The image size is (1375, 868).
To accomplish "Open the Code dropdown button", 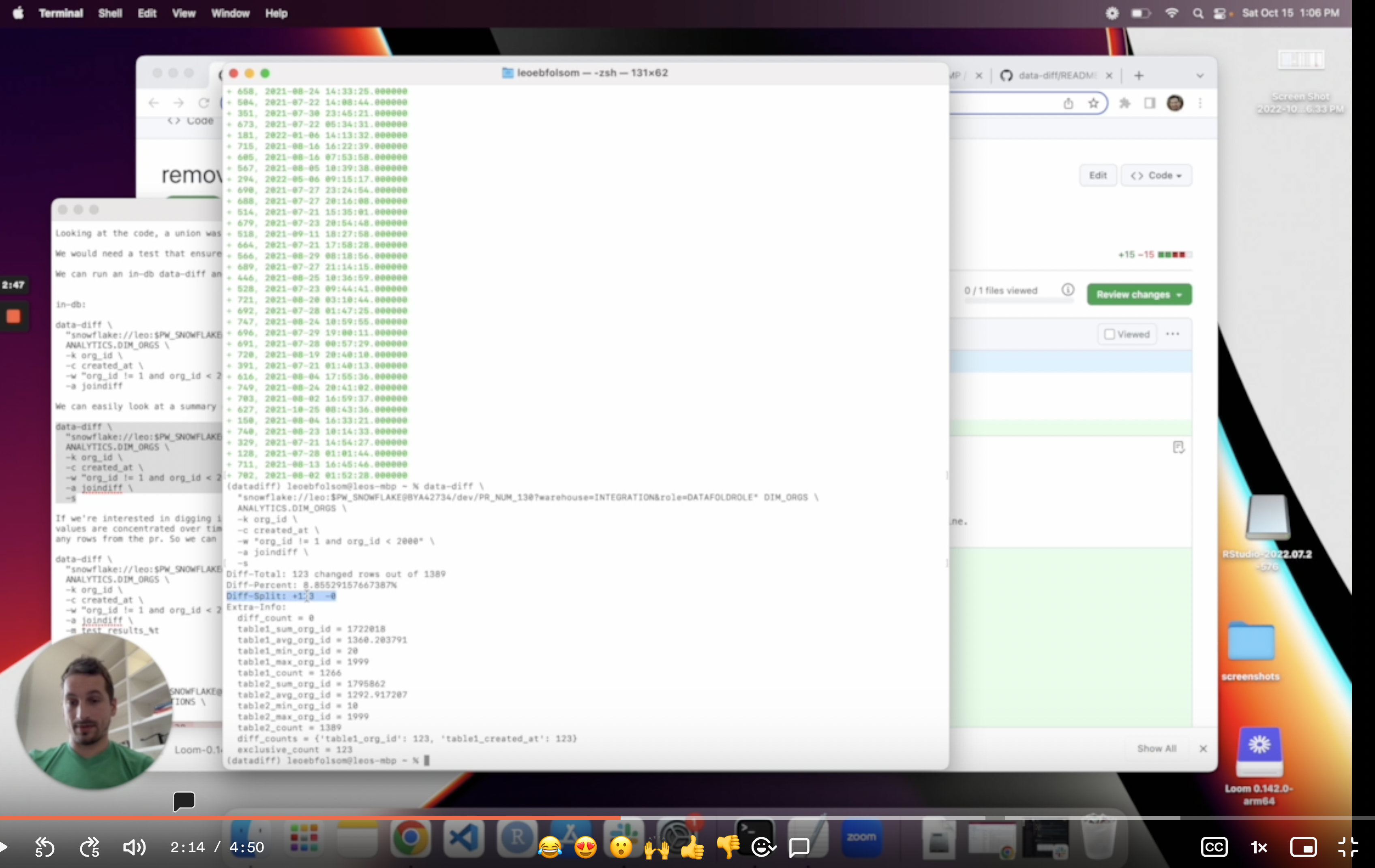I will [1156, 175].
